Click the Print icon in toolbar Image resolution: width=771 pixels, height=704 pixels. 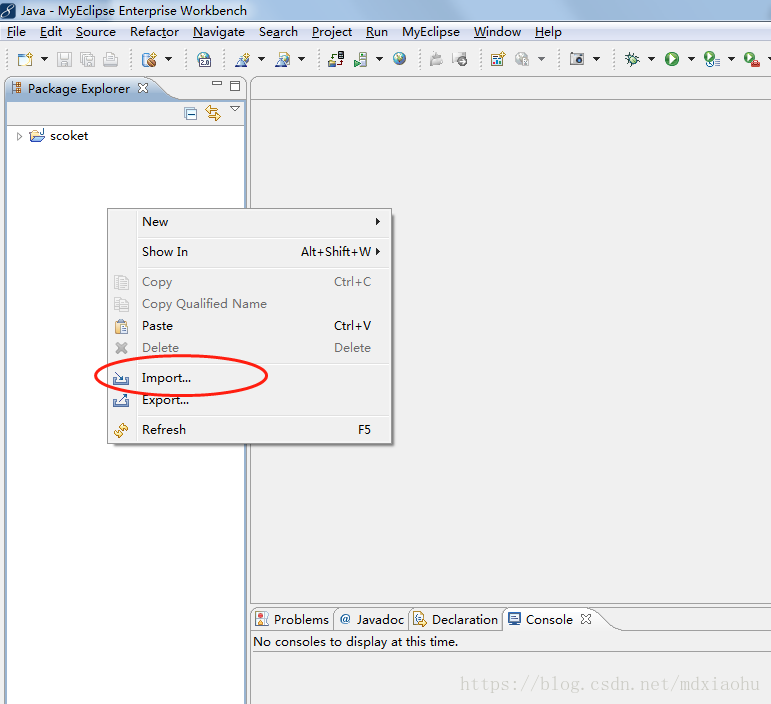110,59
